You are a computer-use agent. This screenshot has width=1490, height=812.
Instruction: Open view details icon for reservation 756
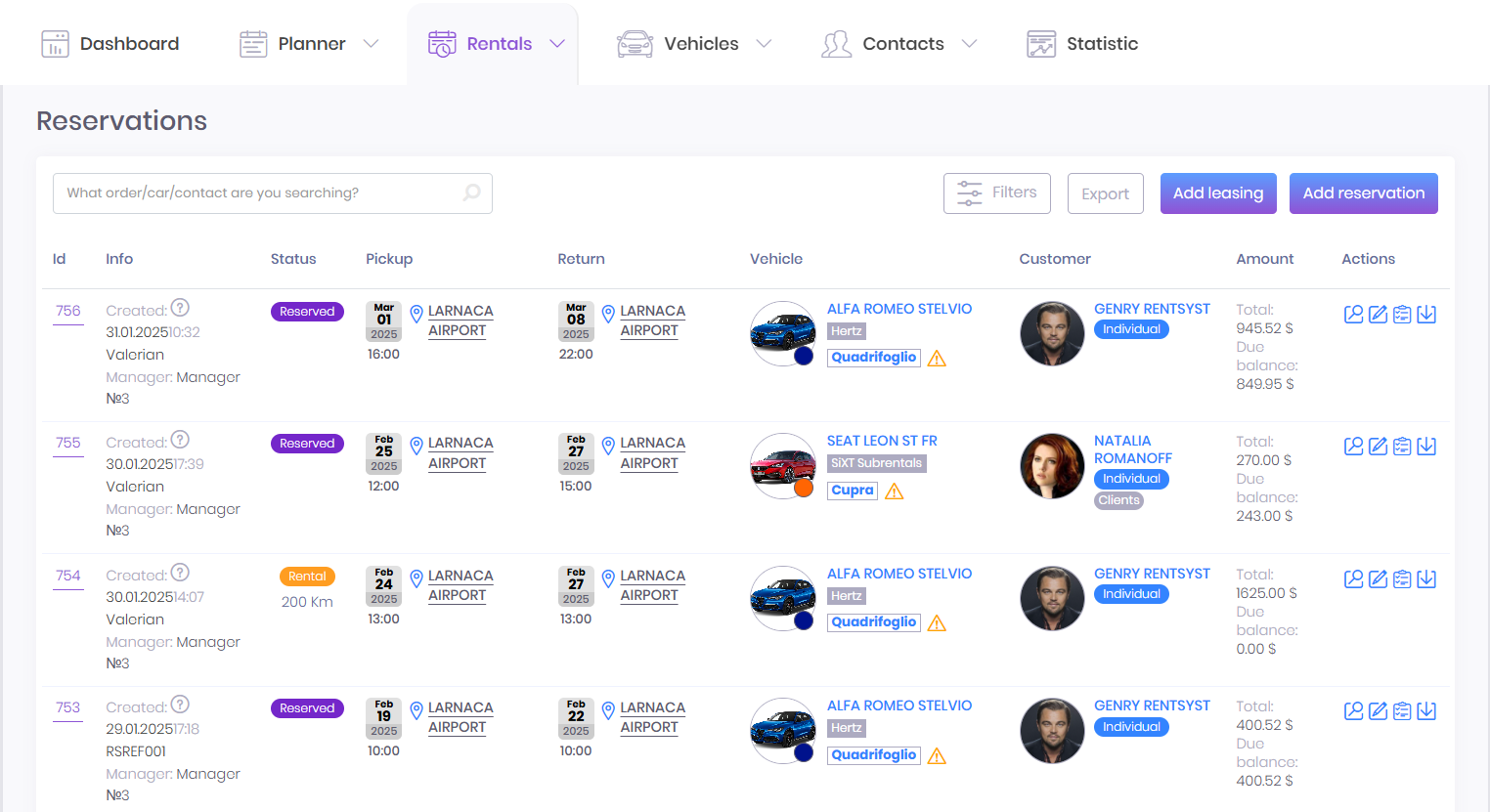point(1353,315)
